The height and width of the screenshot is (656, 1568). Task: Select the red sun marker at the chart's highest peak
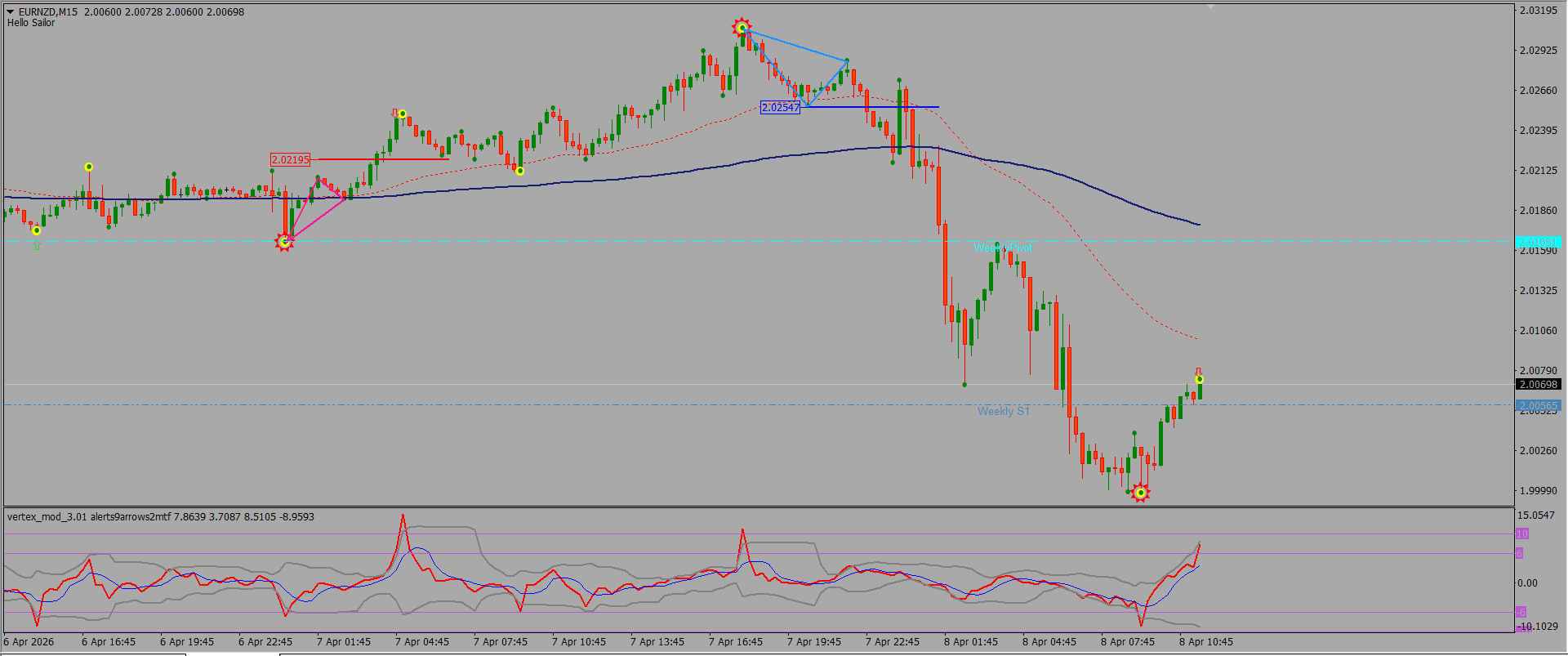click(742, 28)
